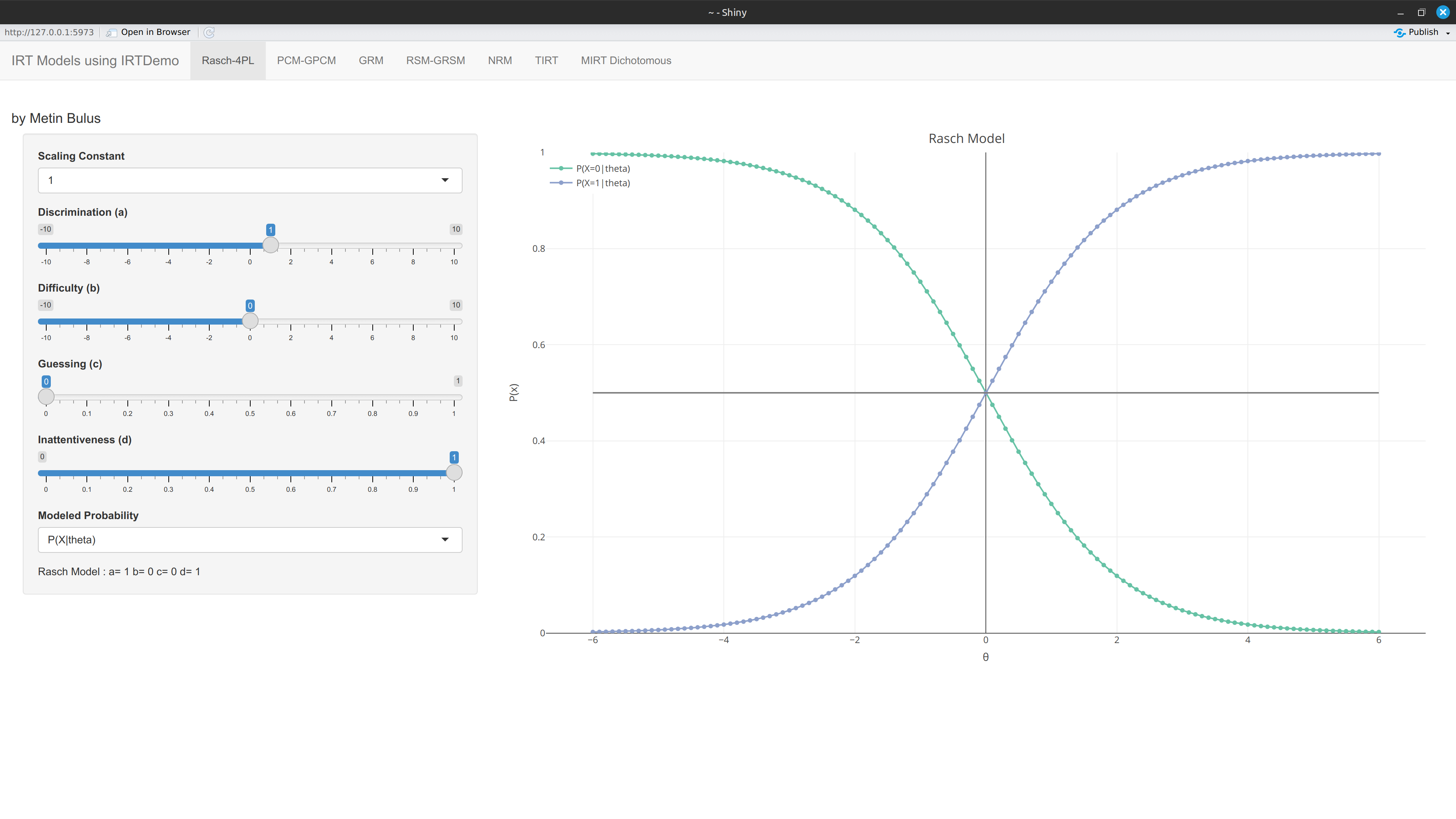Close the Shiny window

[1442, 13]
